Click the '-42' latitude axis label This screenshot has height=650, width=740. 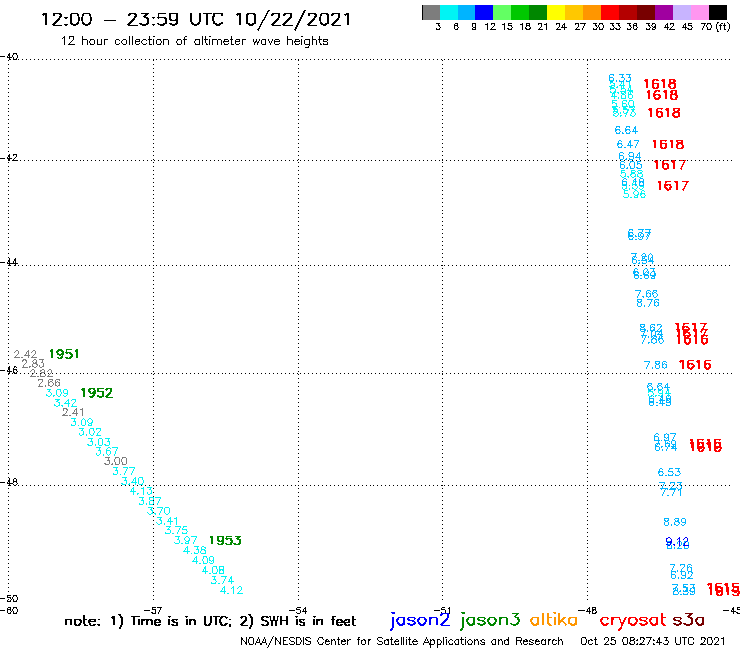click(x=9, y=158)
